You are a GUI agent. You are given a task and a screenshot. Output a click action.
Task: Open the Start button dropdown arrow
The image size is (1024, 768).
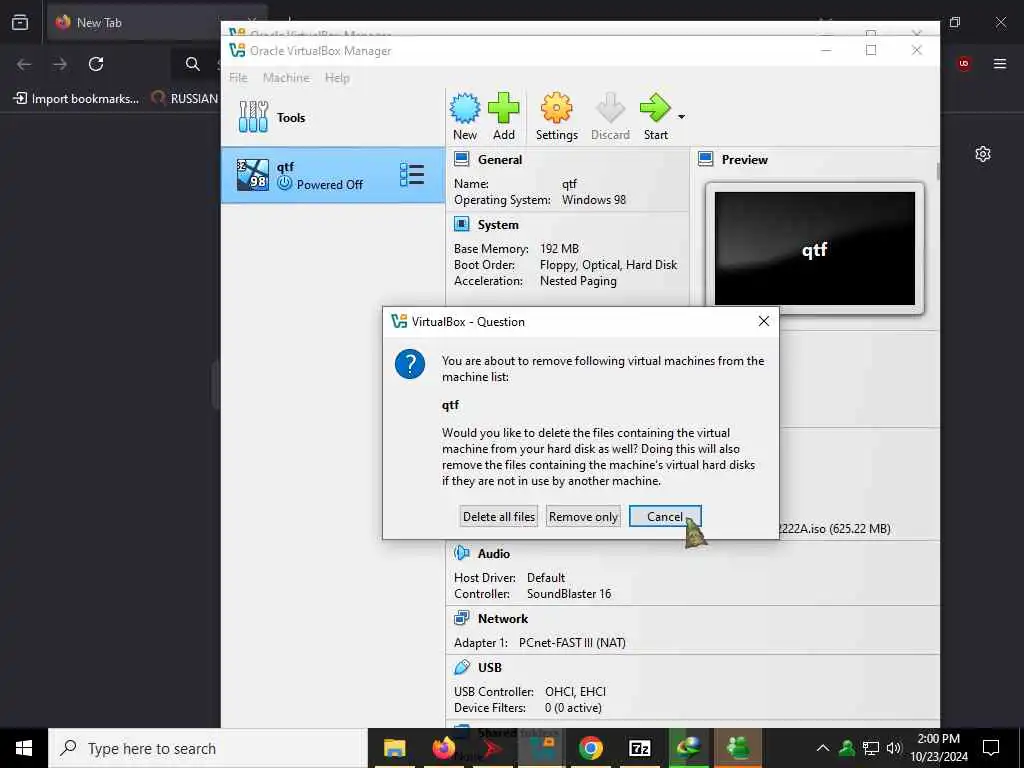pyautogui.click(x=681, y=117)
